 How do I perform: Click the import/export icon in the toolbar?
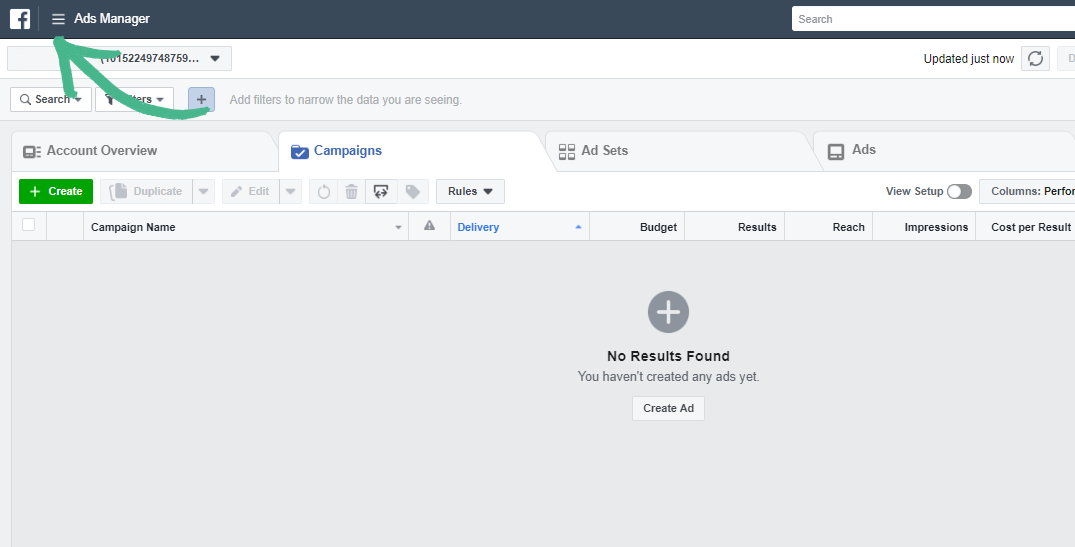[381, 192]
